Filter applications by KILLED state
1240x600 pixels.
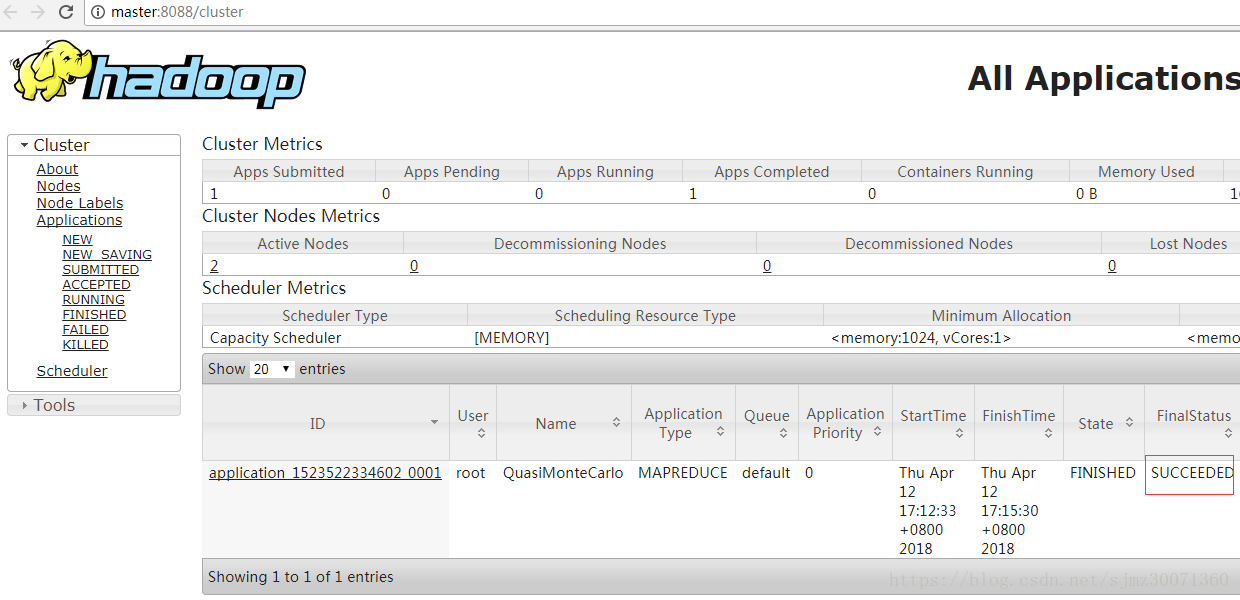[85, 345]
